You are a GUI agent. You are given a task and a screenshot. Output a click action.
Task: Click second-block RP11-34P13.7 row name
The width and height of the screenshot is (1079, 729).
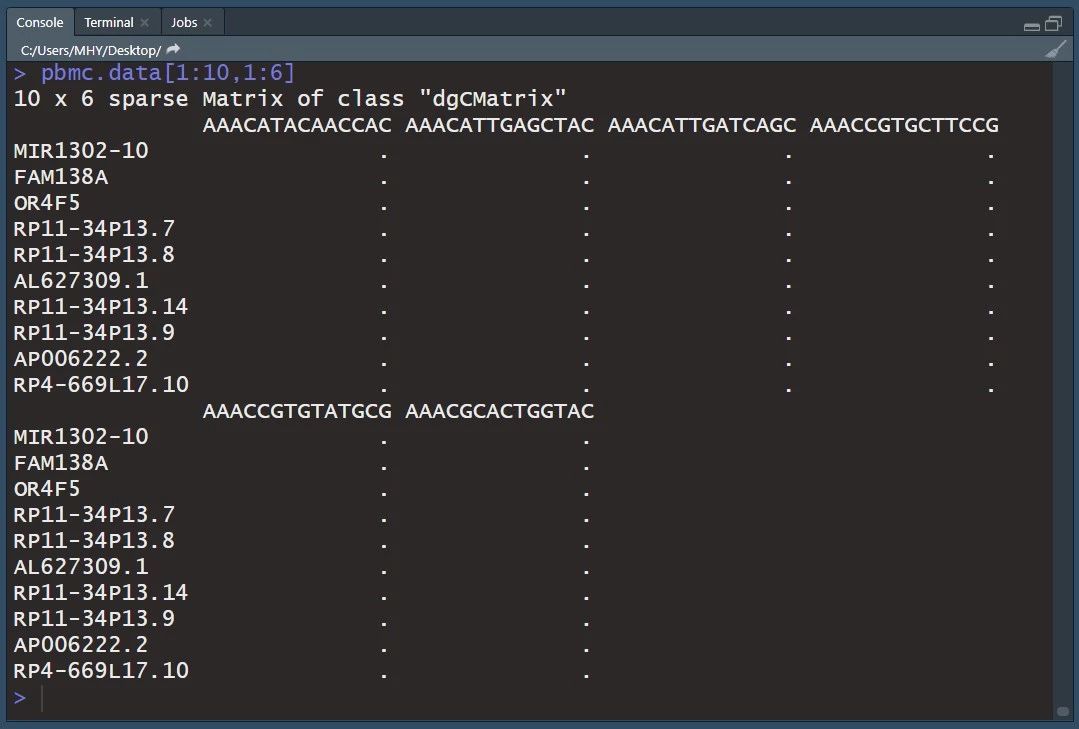pyautogui.click(x=94, y=515)
